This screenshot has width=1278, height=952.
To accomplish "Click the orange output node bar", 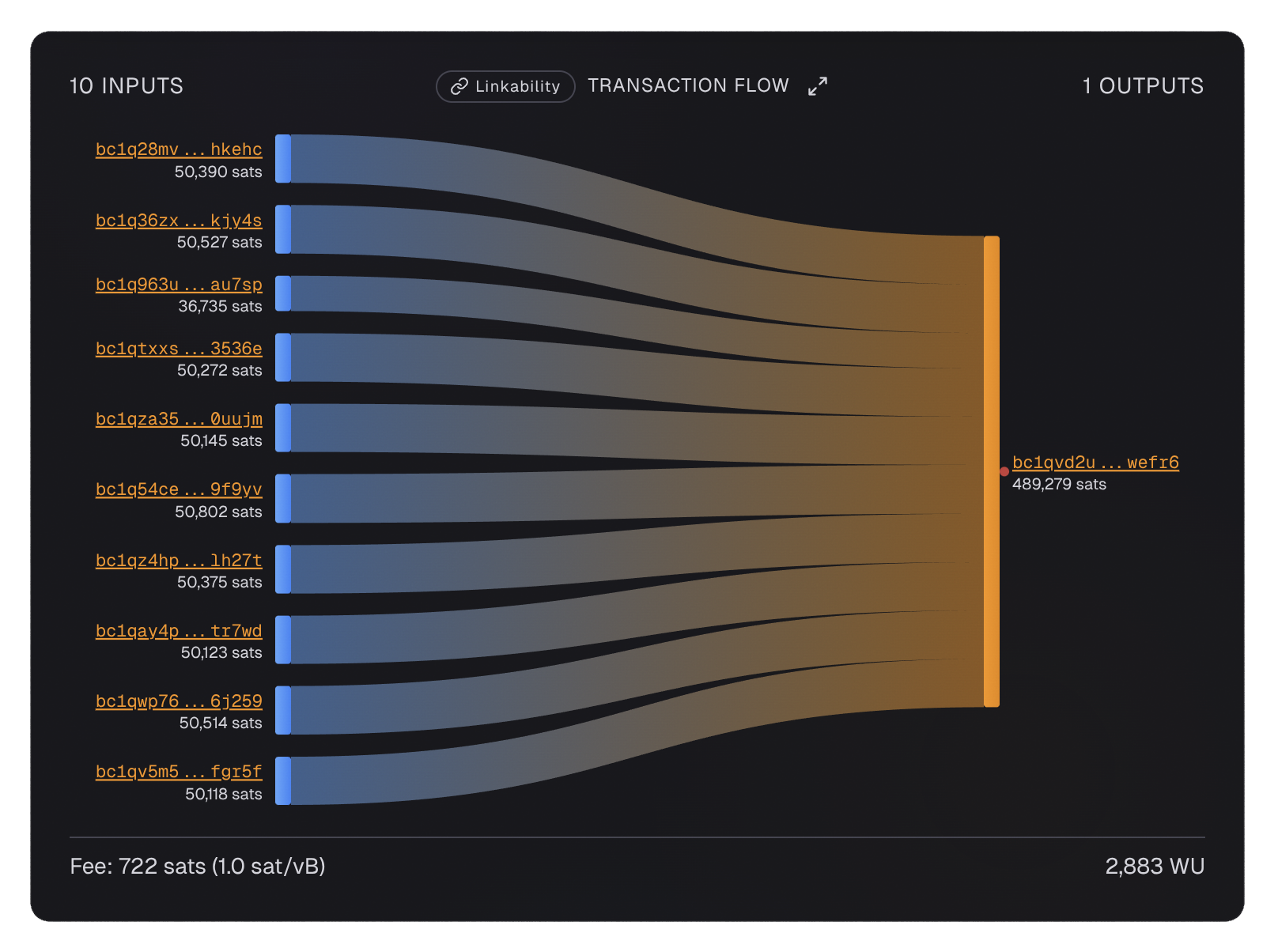I will coord(990,470).
